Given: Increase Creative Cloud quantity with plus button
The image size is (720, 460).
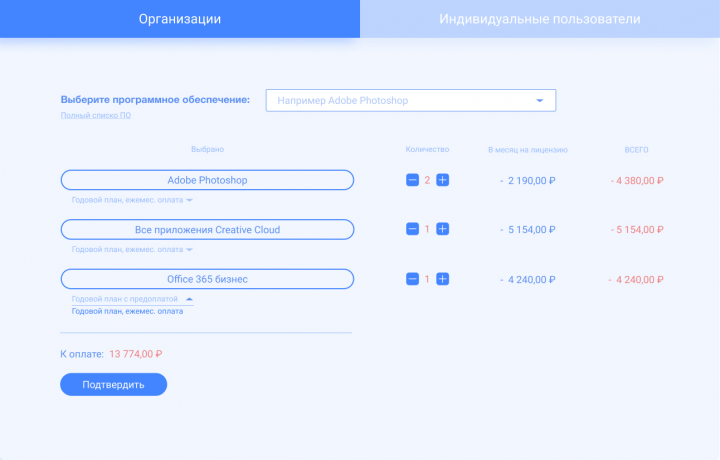Looking at the screenshot, I should tap(443, 229).
